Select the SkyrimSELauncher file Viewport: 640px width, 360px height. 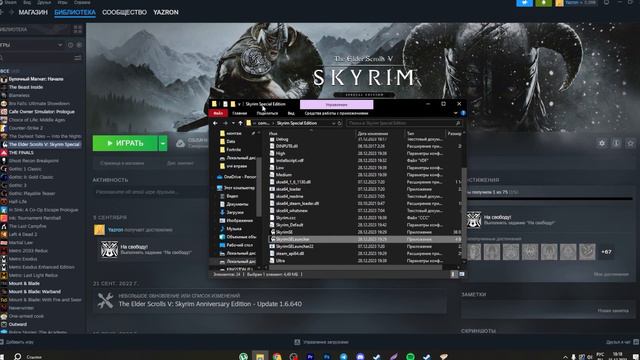pyautogui.click(x=365, y=239)
